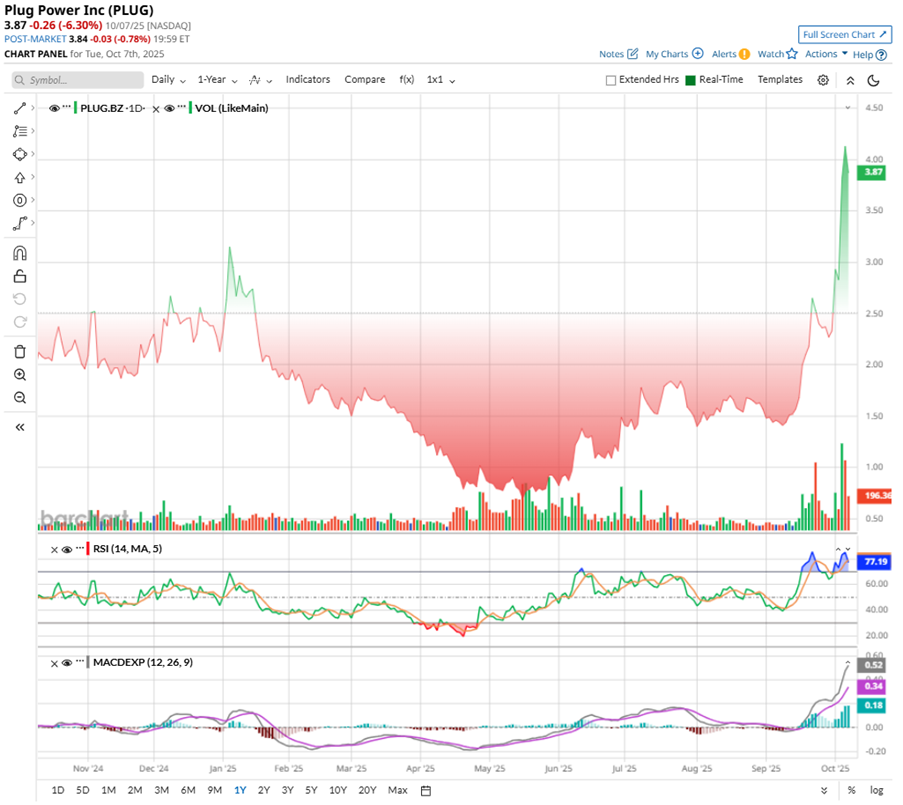
Task: Select the Max time range tab
Action: (x=397, y=791)
